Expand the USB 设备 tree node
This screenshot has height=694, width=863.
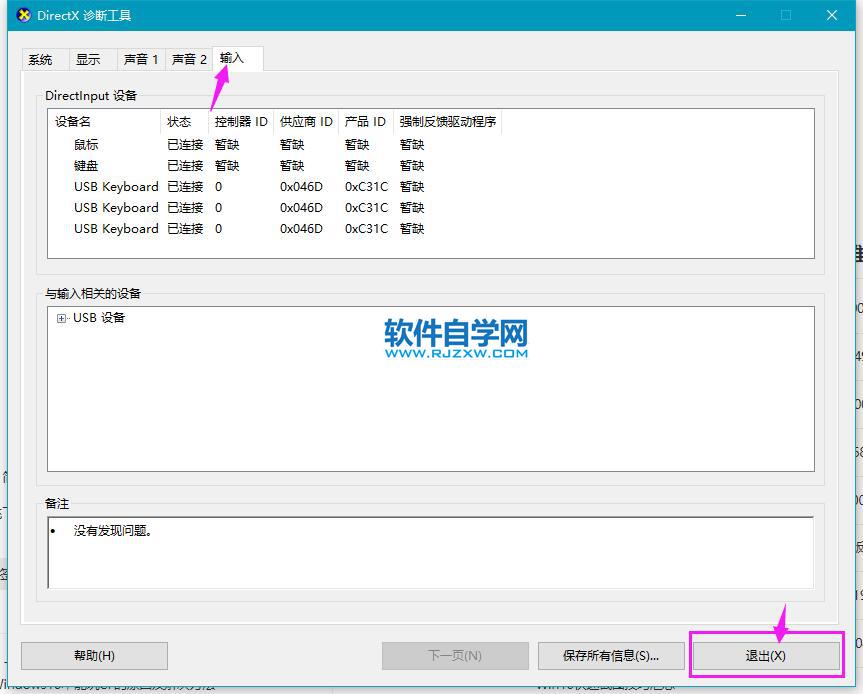point(60,318)
